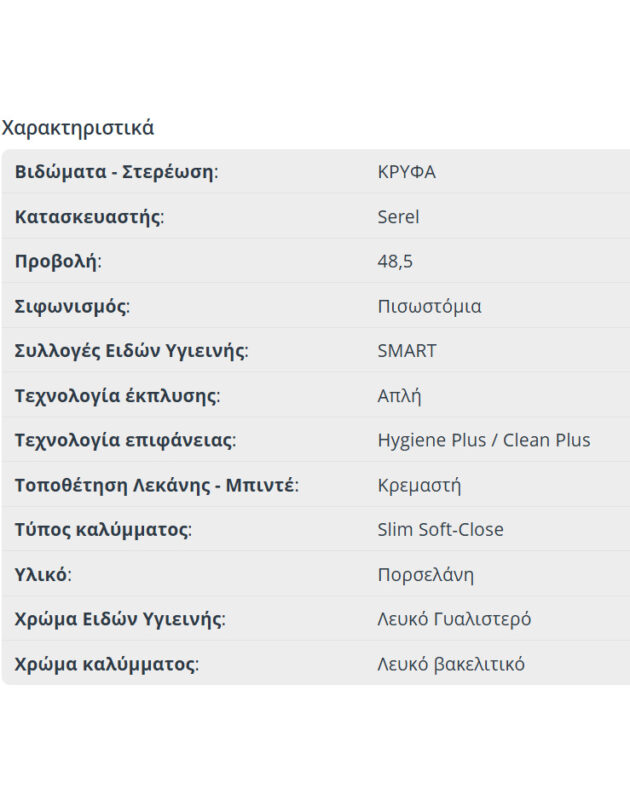Click the Τεχνολογία έκπλυσης label
Viewport: 630px width, 800px height.
(x=116, y=396)
